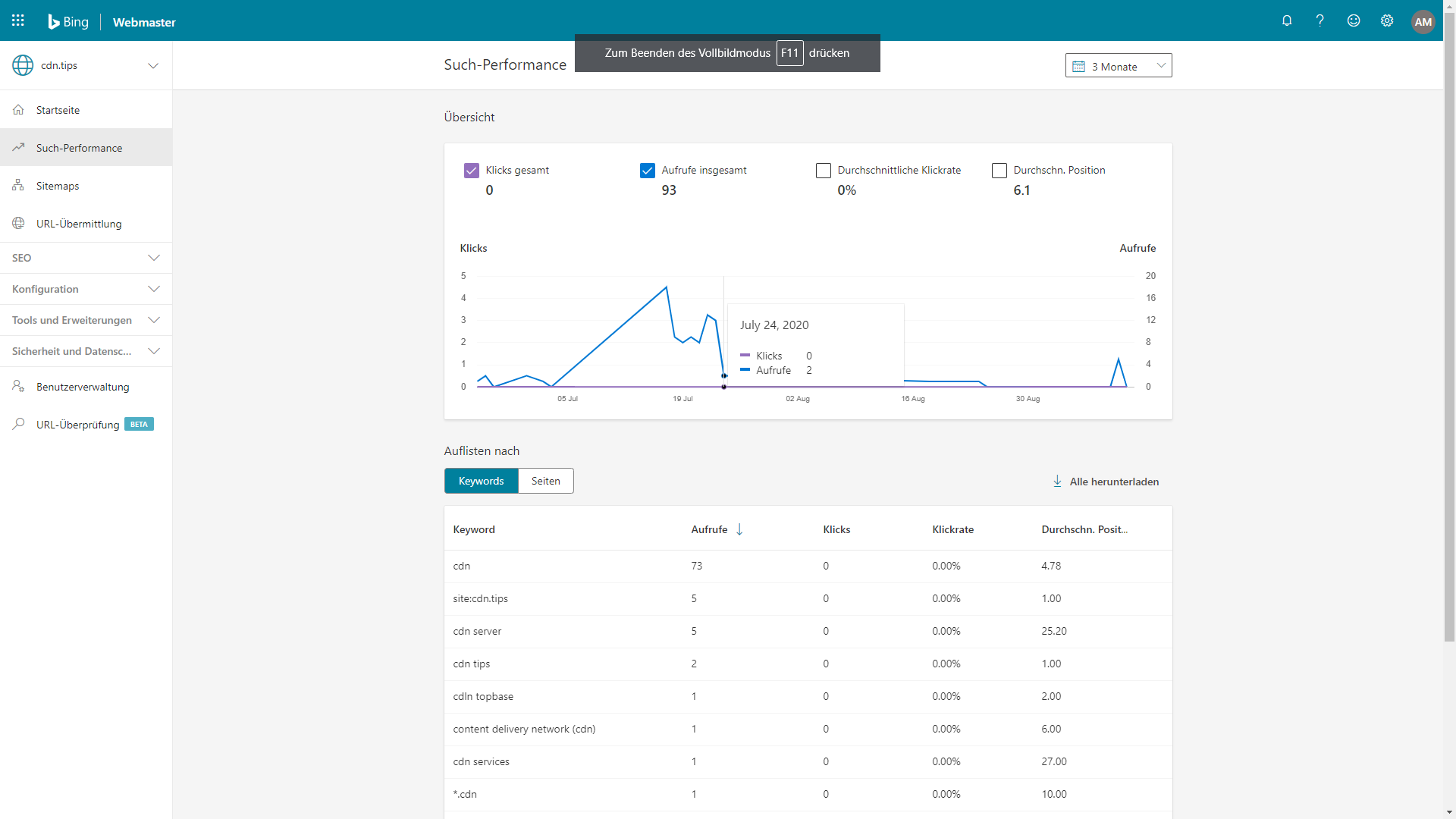Open the help question mark icon
Screen dimensions: 1456x819
pos(1320,21)
